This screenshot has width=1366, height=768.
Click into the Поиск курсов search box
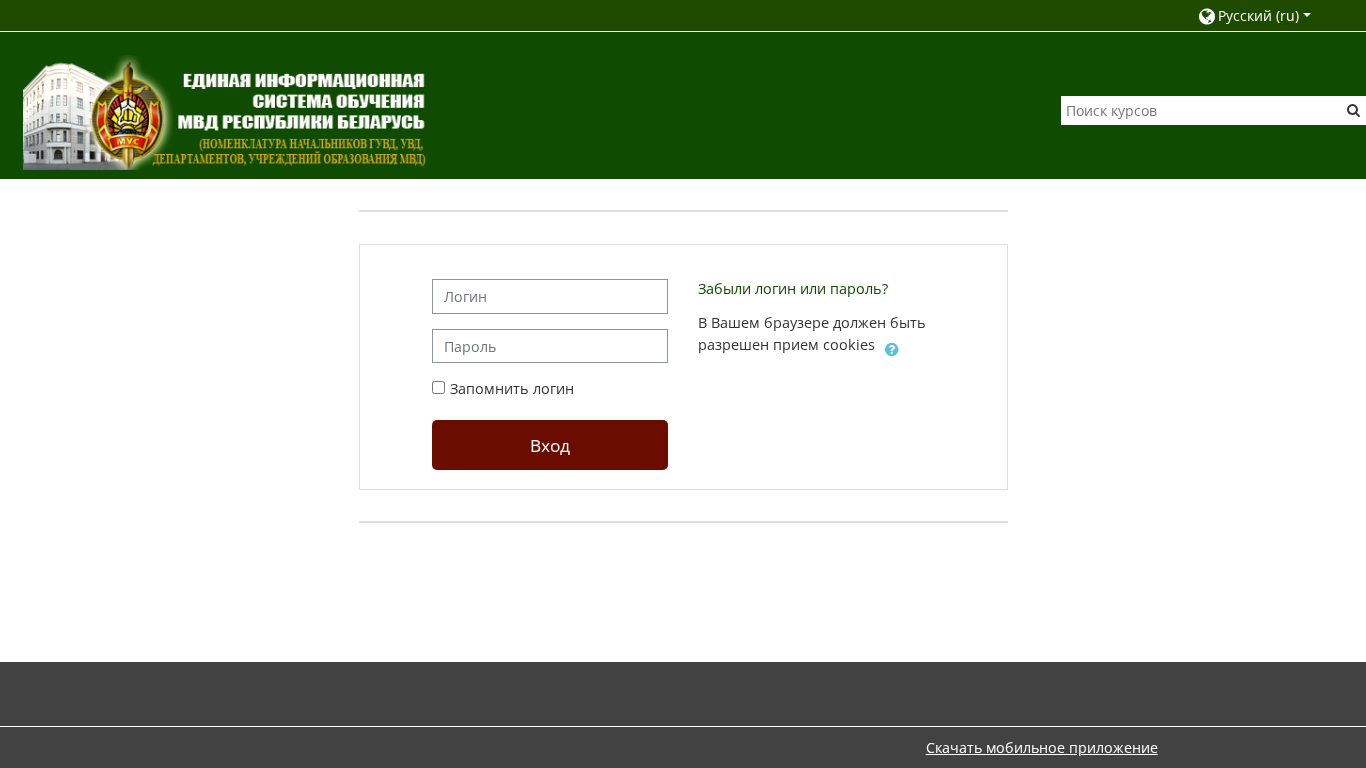pyautogui.click(x=1201, y=110)
